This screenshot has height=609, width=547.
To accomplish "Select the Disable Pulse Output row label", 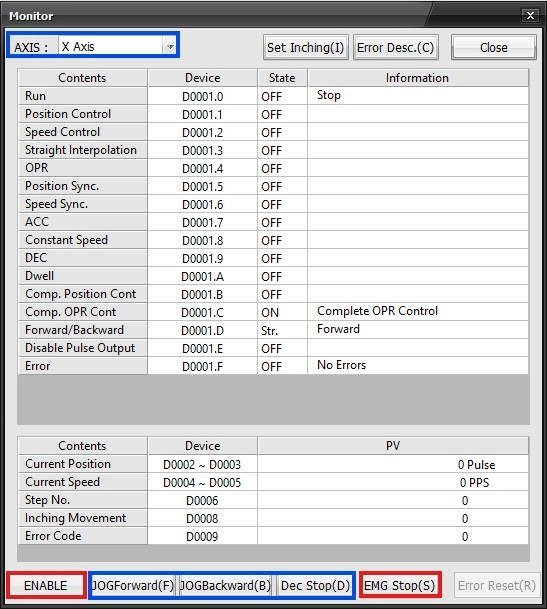I will [82, 348].
